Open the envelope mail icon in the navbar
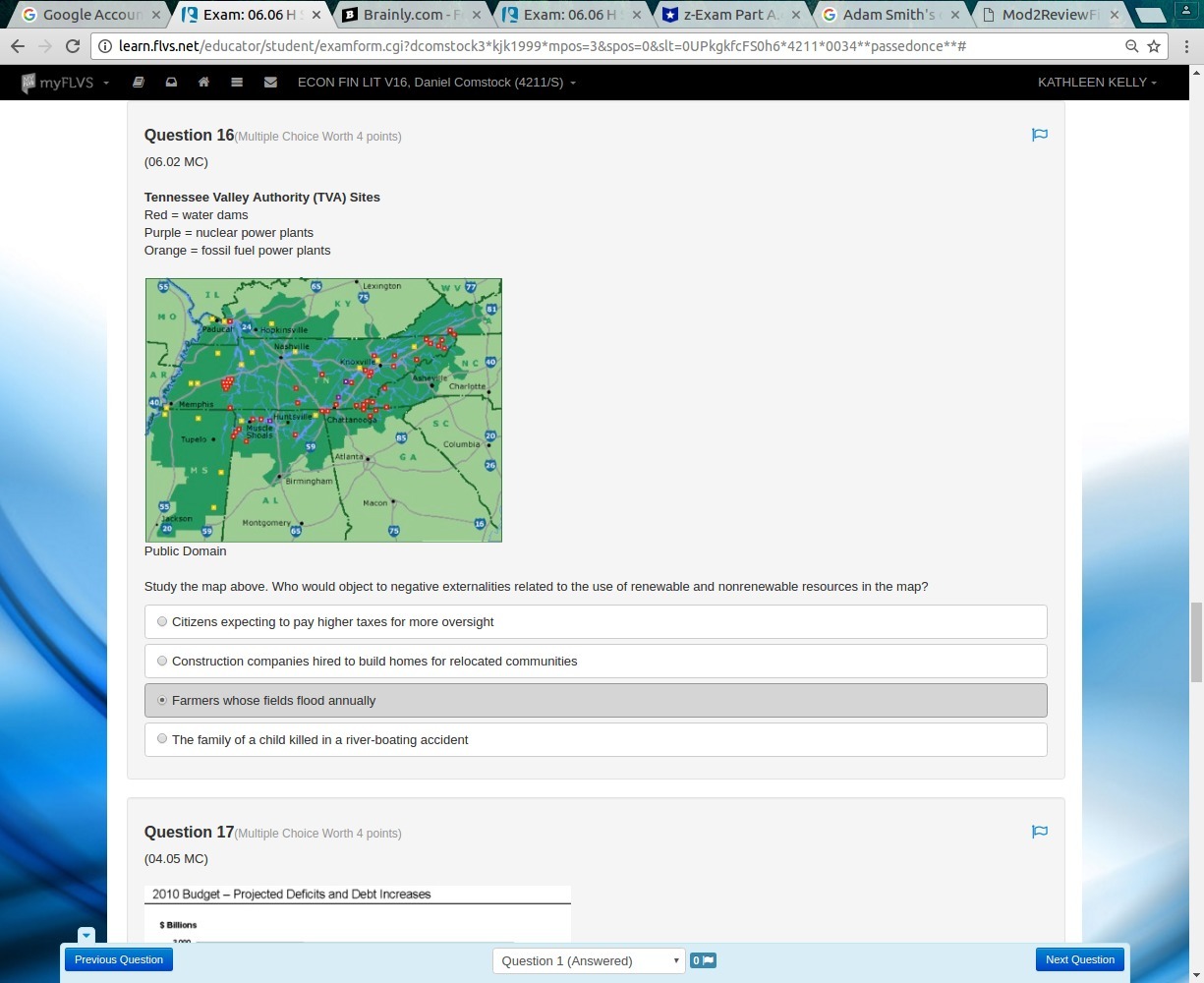The image size is (1204, 983). click(270, 83)
